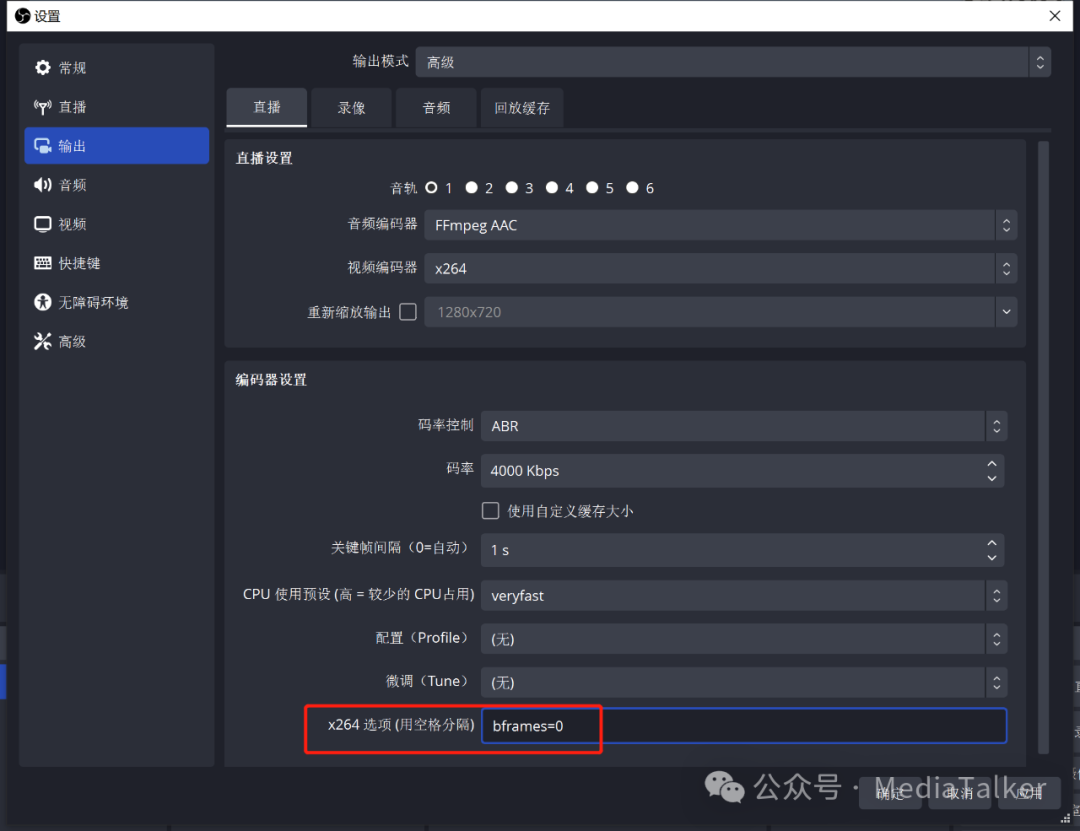Screen dimensions: 1080x831
Task: Select audio track 2 radio button
Action: [x=472, y=188]
